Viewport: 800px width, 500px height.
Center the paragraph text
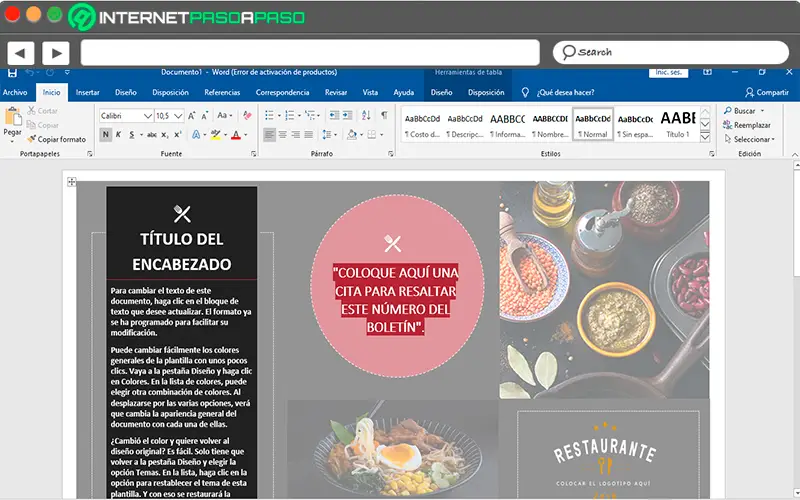283,135
